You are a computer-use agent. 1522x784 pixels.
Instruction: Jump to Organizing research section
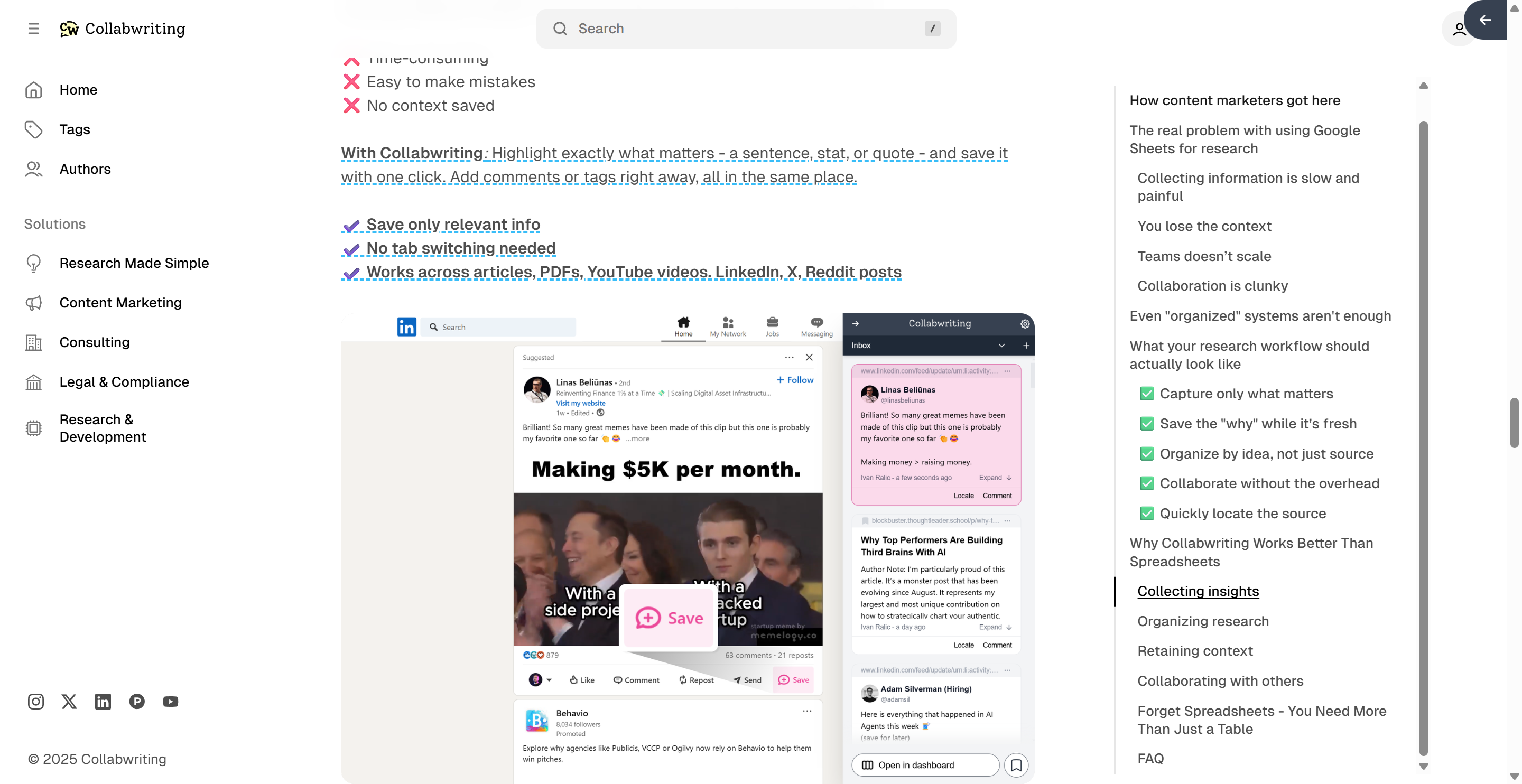pos(1203,621)
